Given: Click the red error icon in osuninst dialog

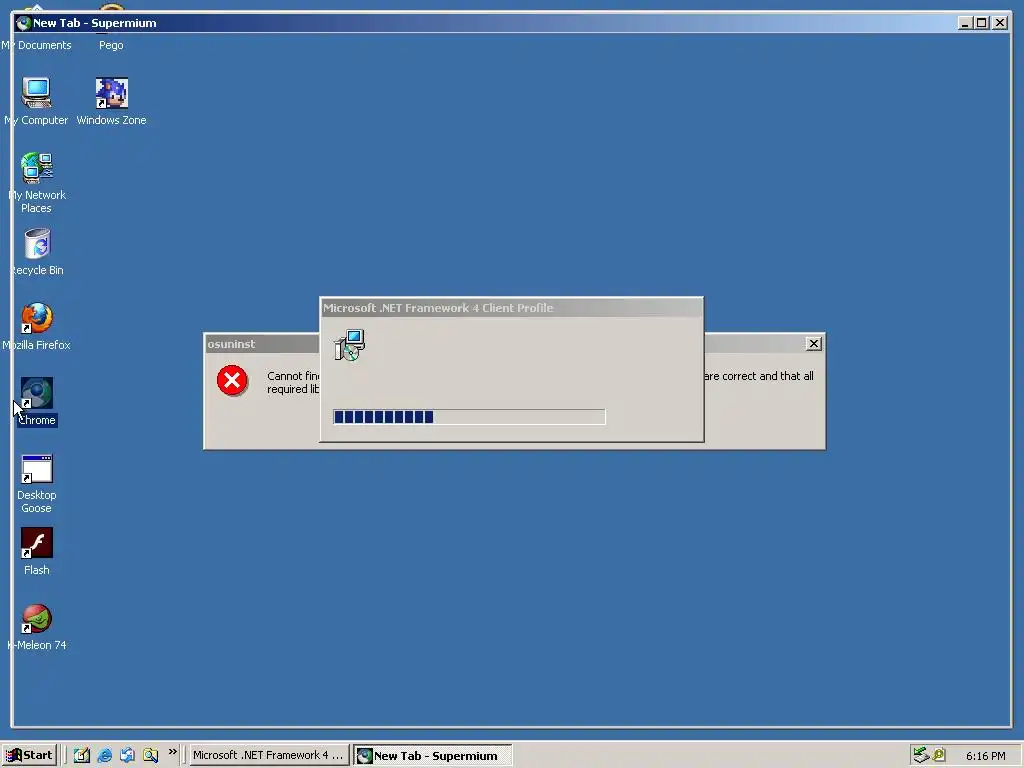Looking at the screenshot, I should (x=232, y=381).
